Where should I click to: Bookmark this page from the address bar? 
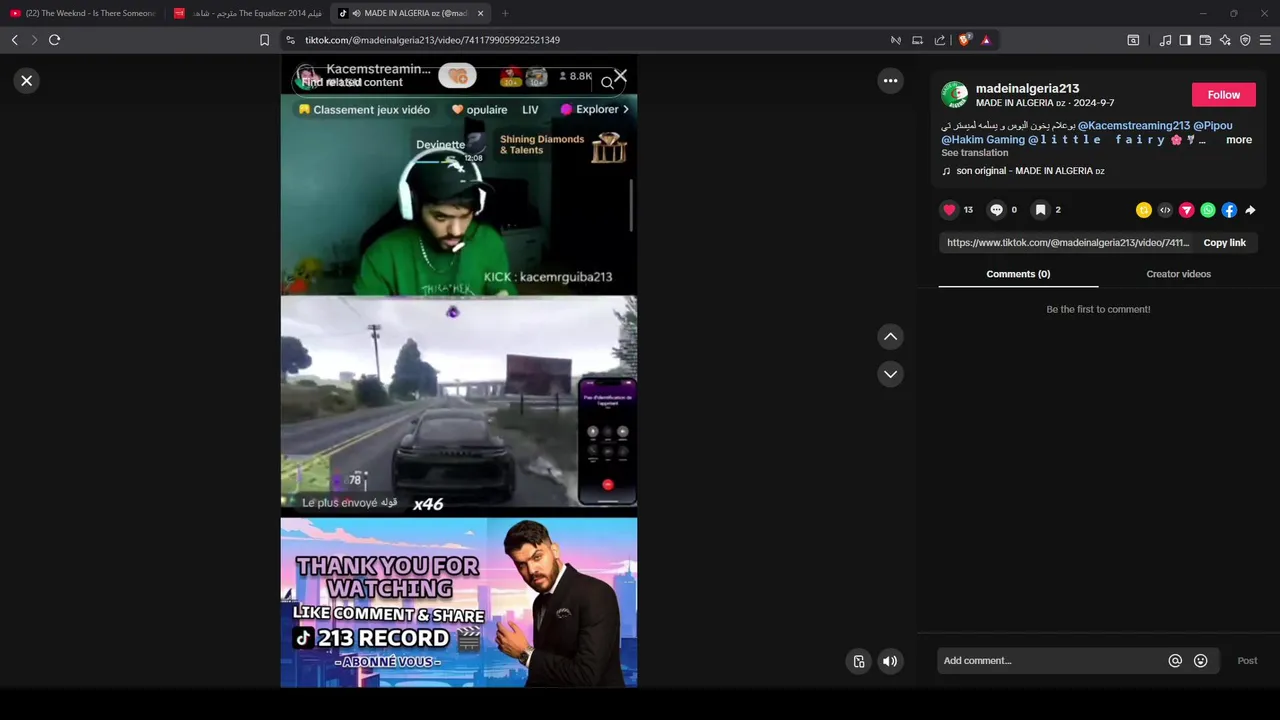264,40
